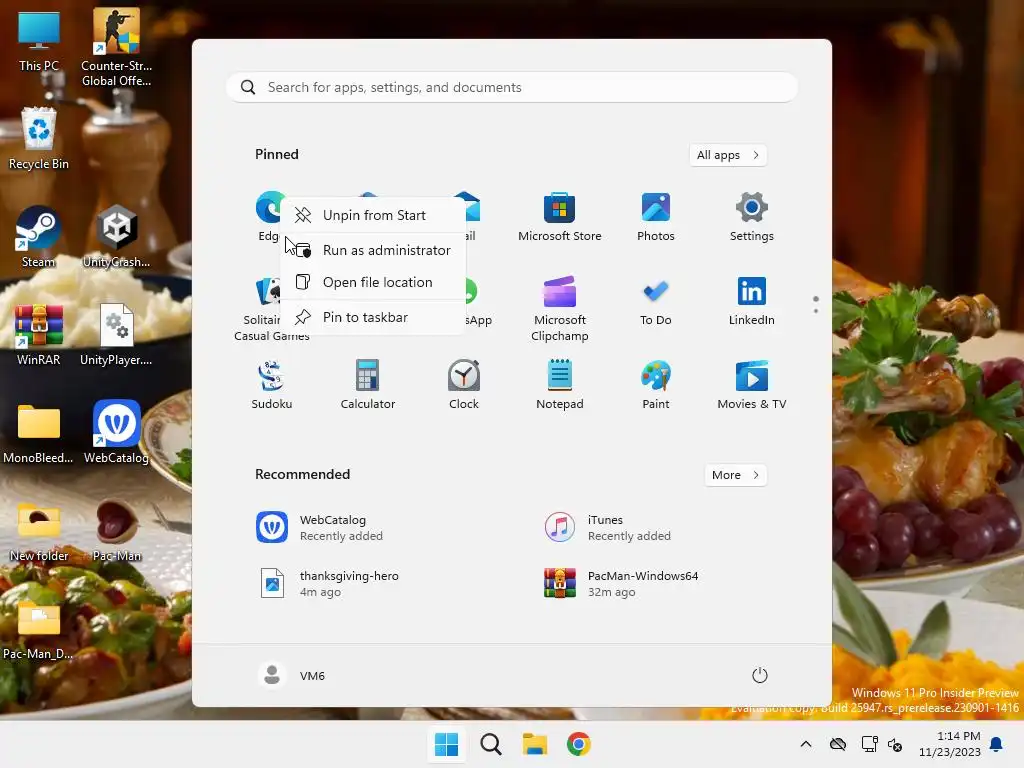Choose Unpin from Start
1024x768 pixels.
click(x=373, y=215)
